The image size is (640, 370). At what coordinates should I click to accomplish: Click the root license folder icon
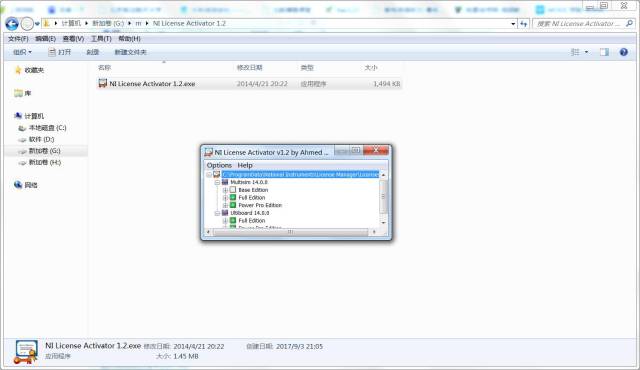(x=217, y=174)
